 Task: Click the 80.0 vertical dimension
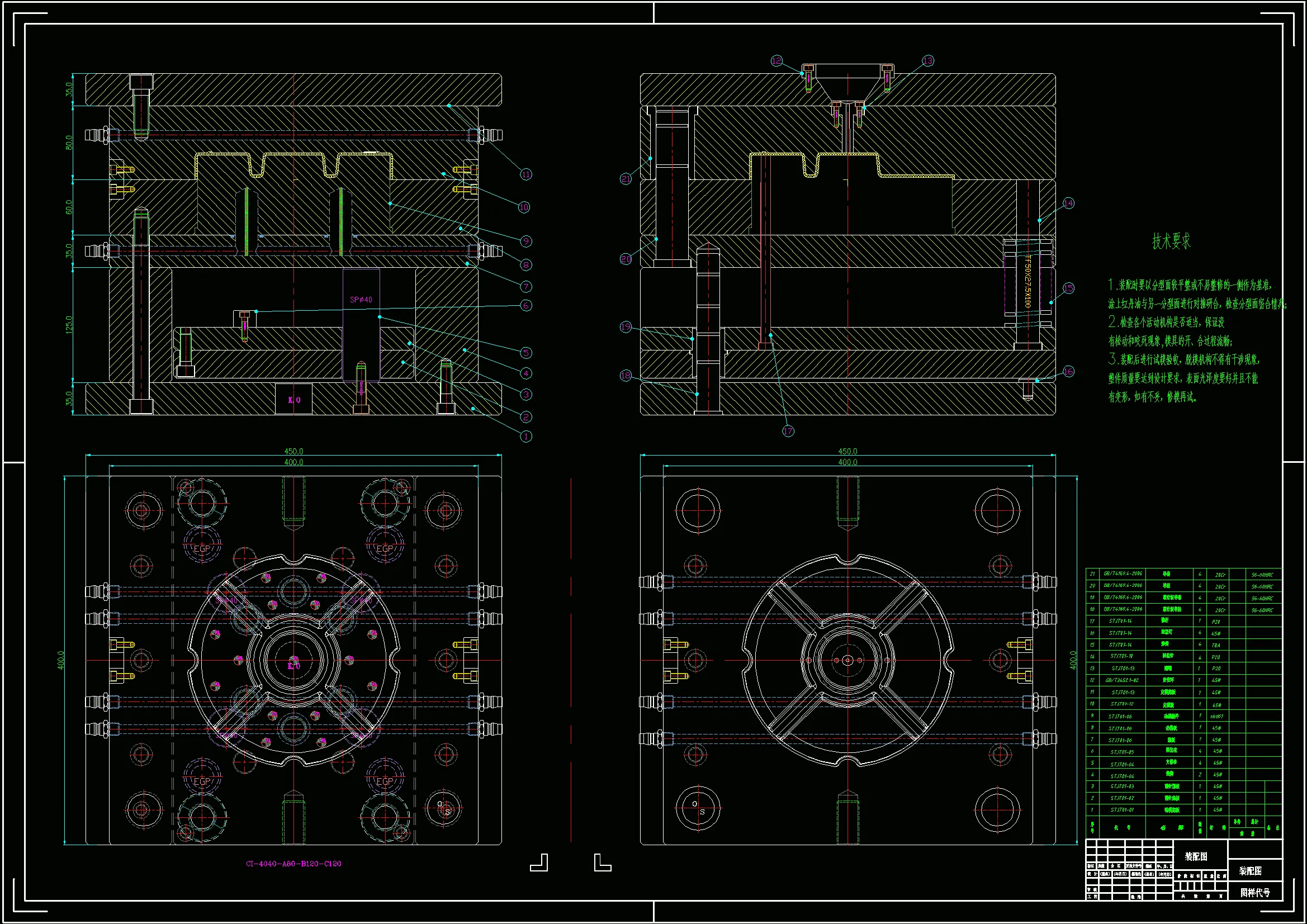point(69,143)
